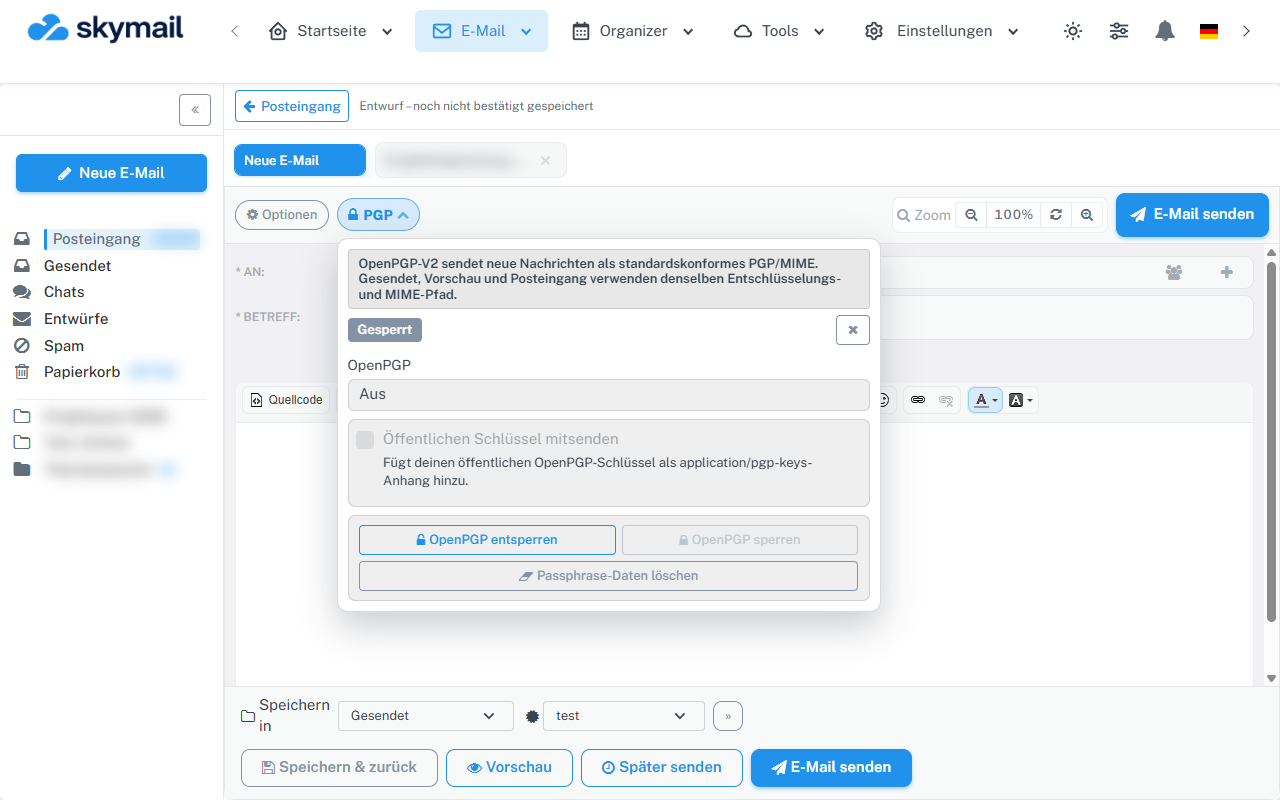This screenshot has height=800, width=1280.
Task: Open the E-Mail menu in the top navigation
Action: pos(482,31)
